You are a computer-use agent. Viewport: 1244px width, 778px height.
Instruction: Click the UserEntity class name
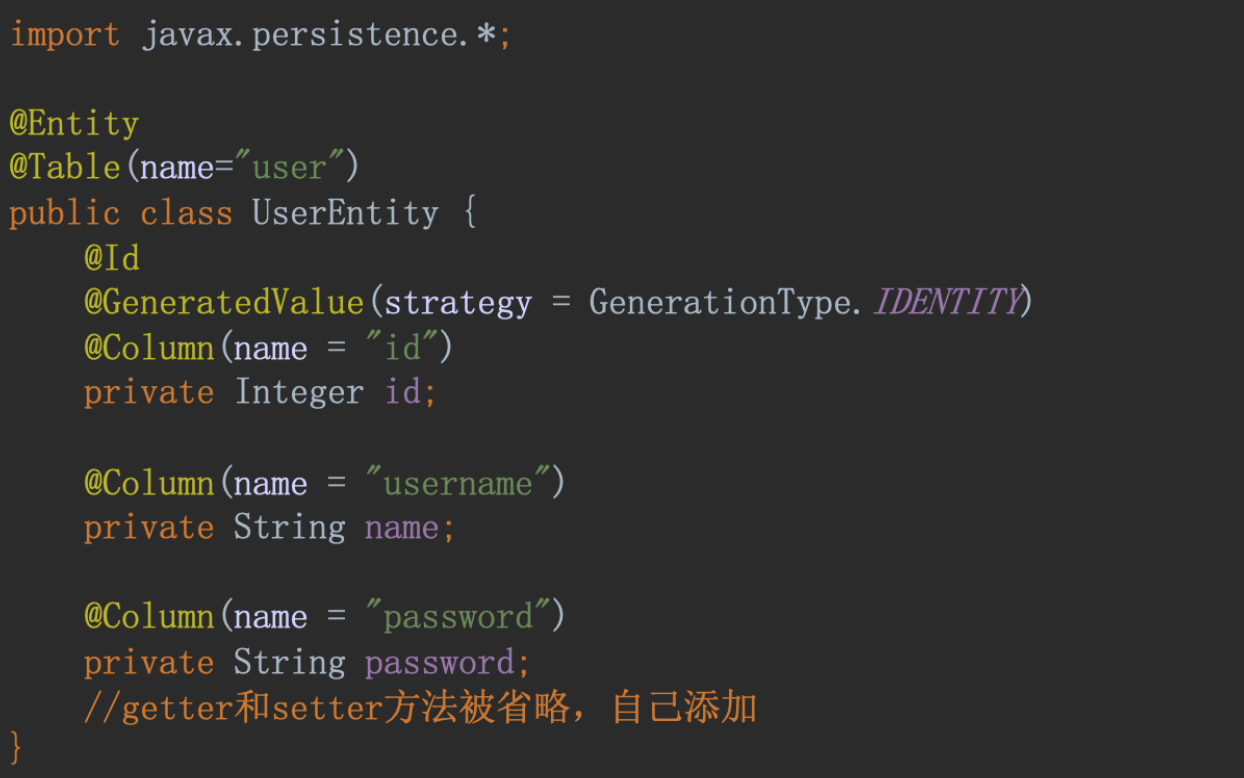tap(345, 213)
